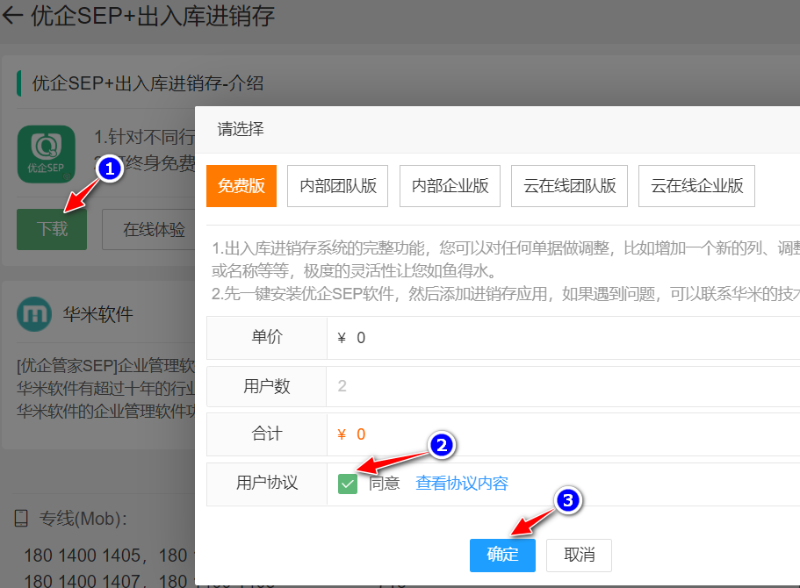Click the blue 确定 button
The height and width of the screenshot is (588, 800).
pos(503,555)
